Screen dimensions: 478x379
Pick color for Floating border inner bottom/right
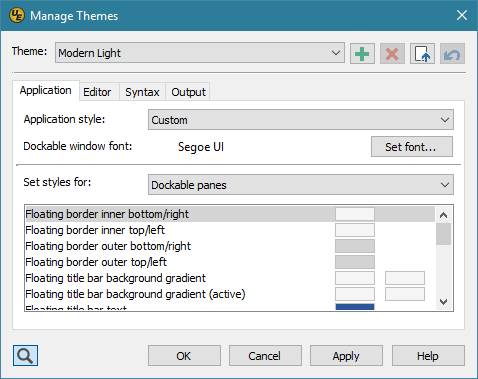point(355,214)
